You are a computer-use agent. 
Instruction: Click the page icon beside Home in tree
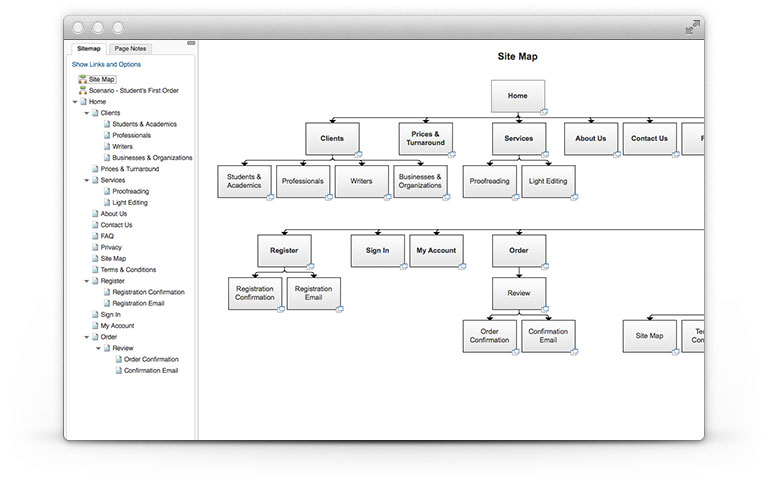click(84, 101)
